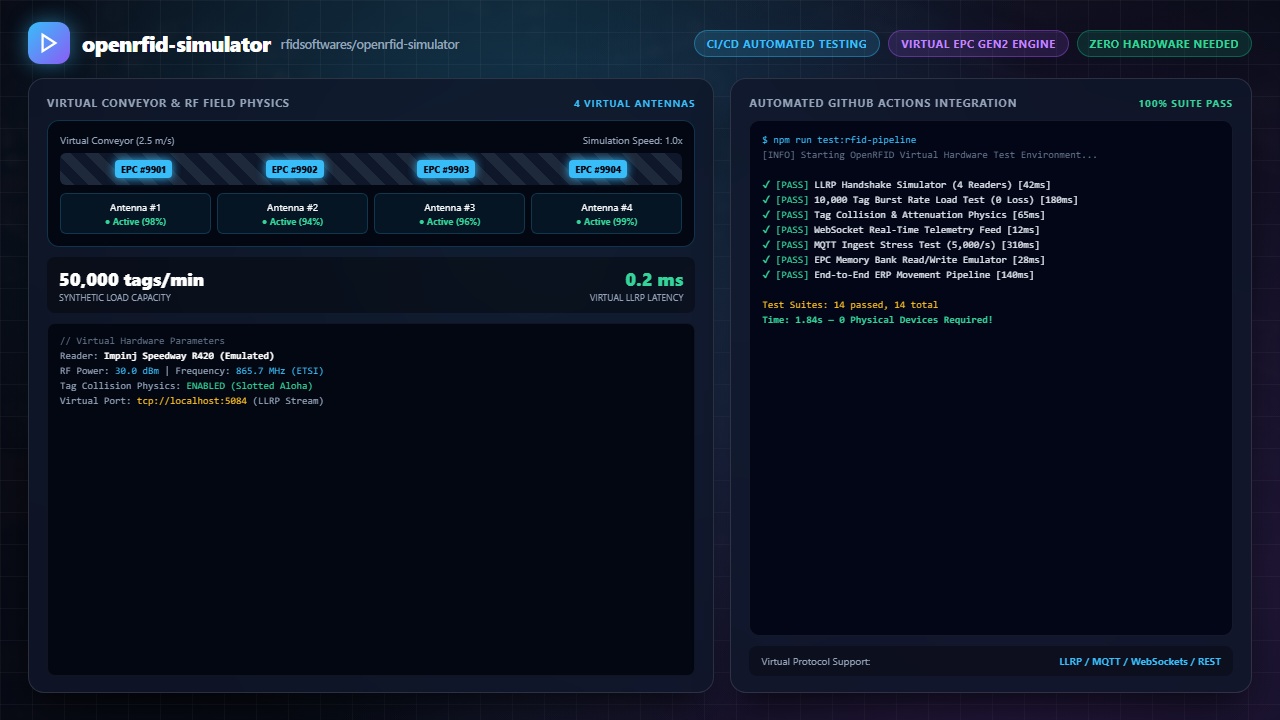
Task: Click the Automated GitHub Actions Integration heading
Action: tap(883, 103)
